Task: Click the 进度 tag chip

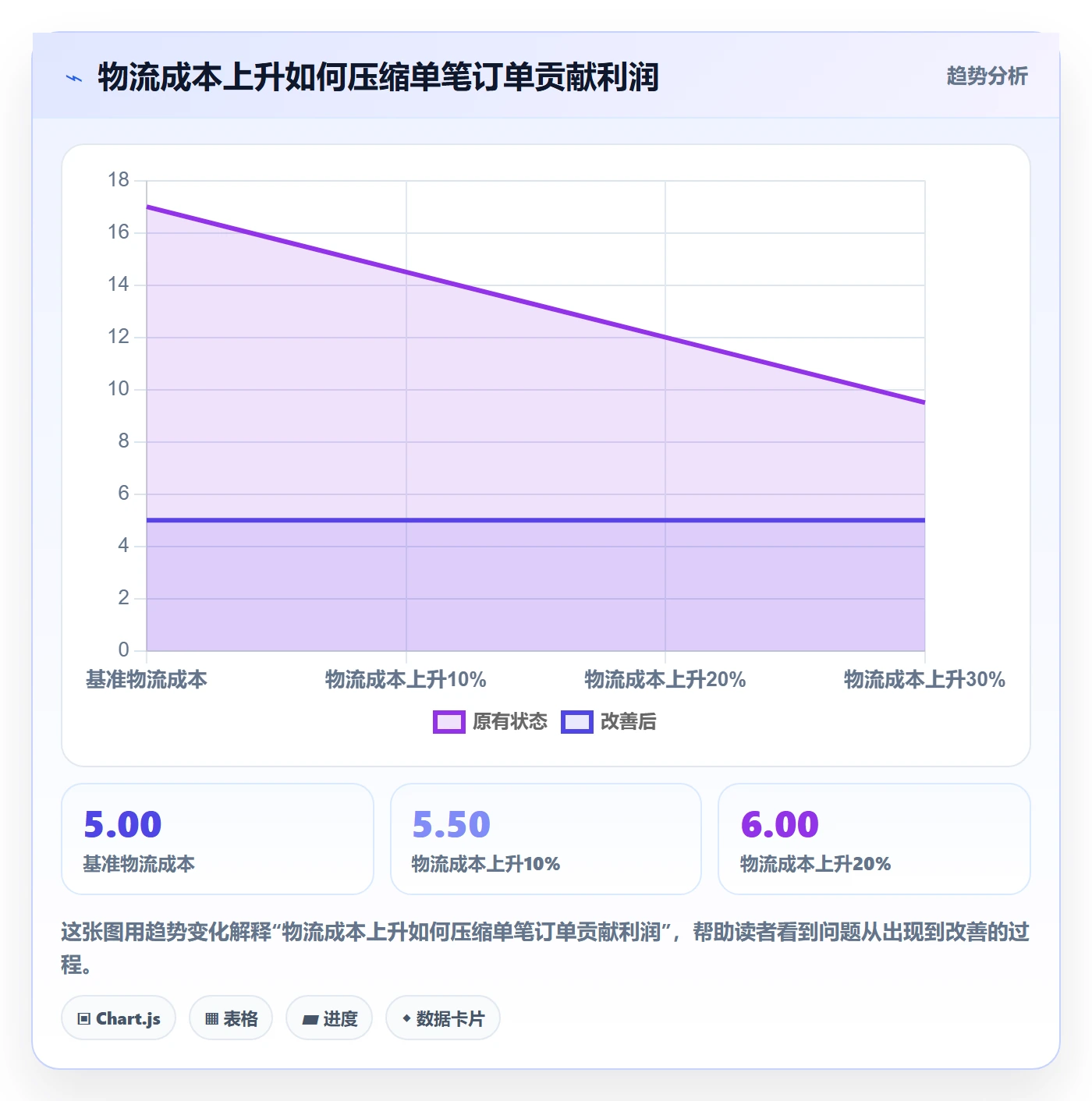Action: [x=329, y=1018]
